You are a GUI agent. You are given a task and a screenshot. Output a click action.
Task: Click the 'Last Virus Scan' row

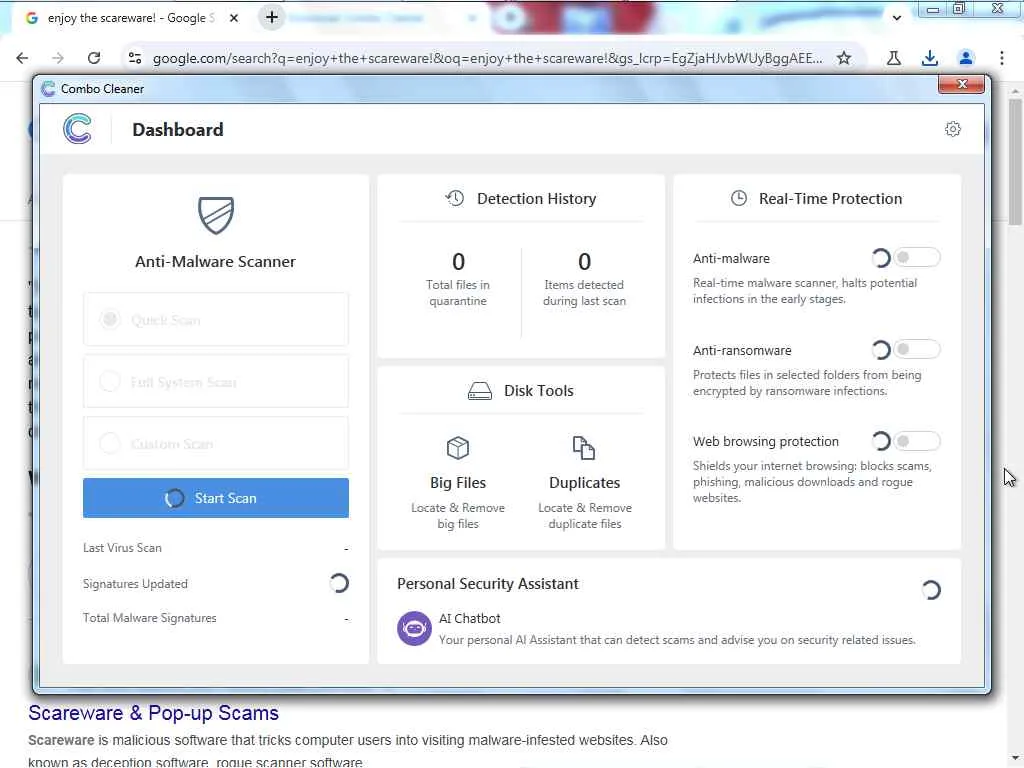(x=216, y=548)
